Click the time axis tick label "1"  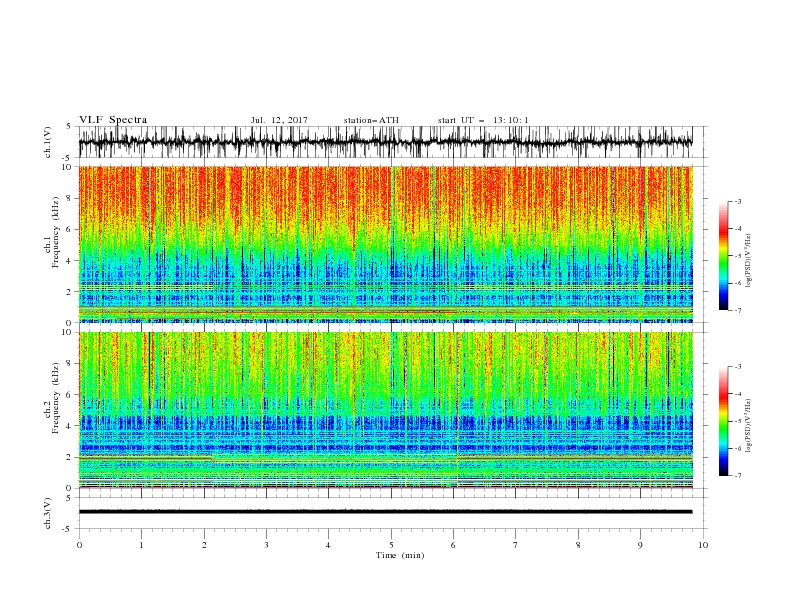click(x=141, y=545)
